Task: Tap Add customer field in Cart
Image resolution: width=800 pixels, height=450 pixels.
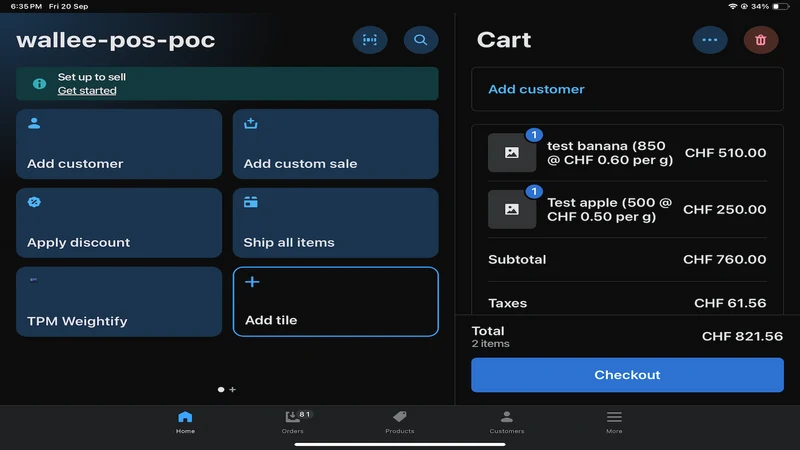Action: (627, 89)
